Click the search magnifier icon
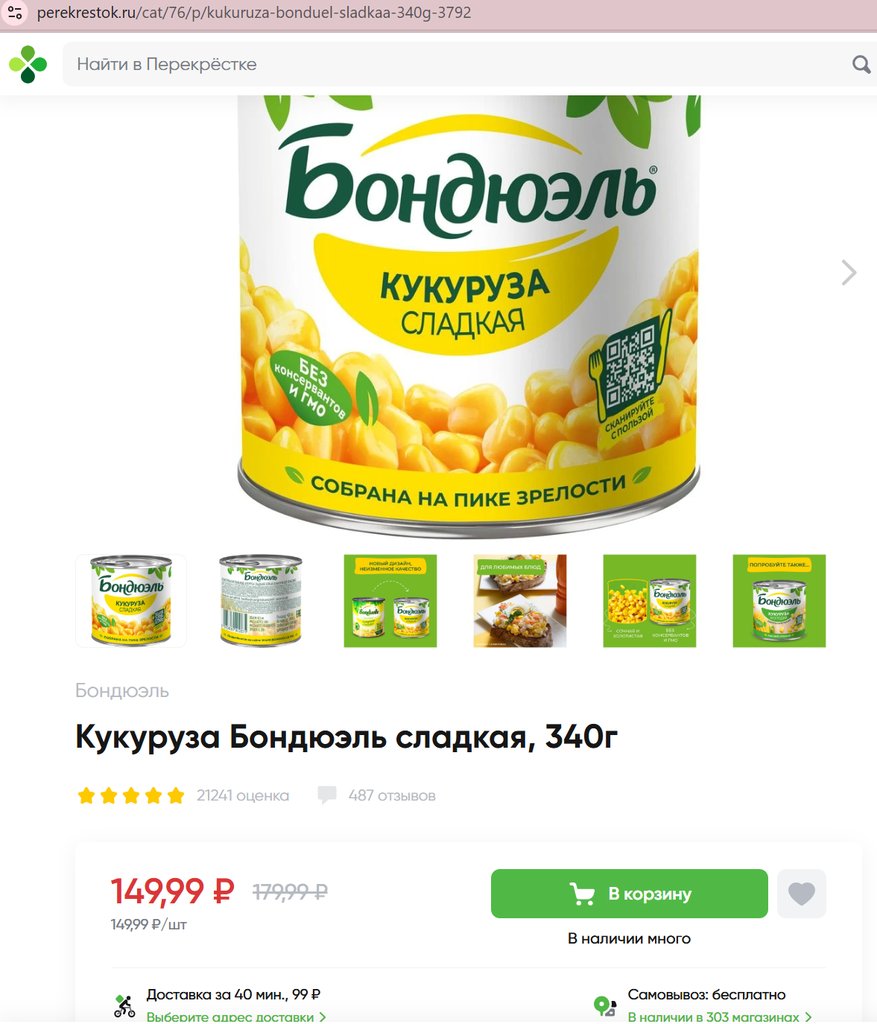 pos(861,64)
